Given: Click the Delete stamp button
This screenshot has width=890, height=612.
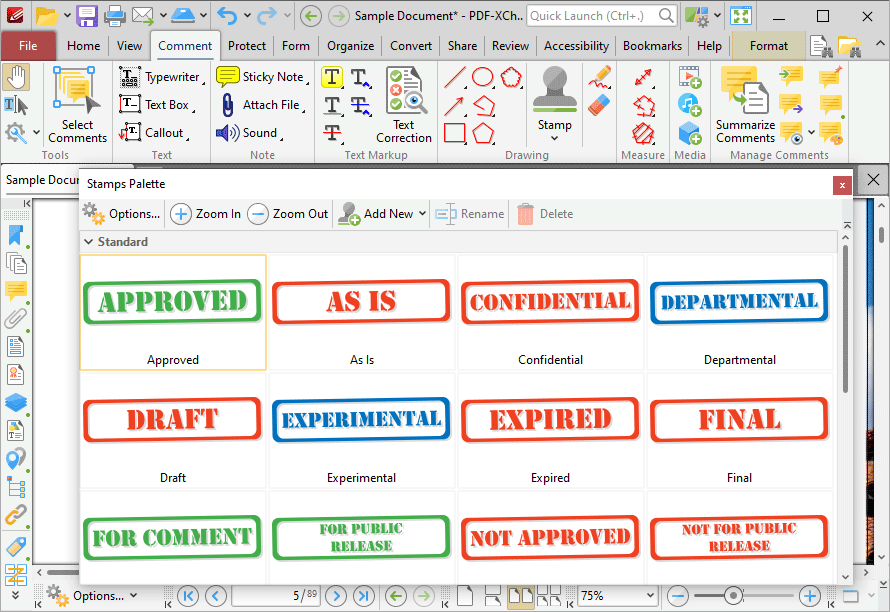Looking at the screenshot, I should [545, 213].
